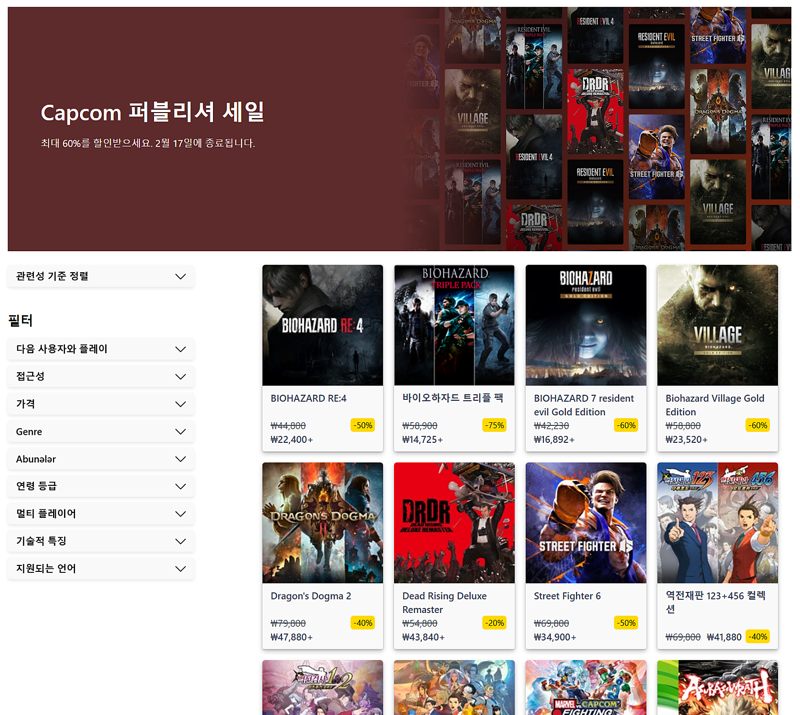Open BIOHAZARD 7 Gold Edition cover art
Image resolution: width=800 pixels, height=715 pixels.
click(x=586, y=325)
